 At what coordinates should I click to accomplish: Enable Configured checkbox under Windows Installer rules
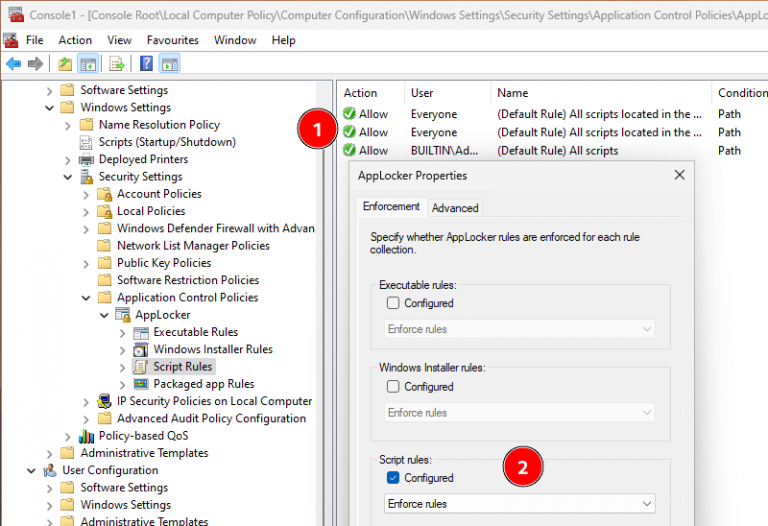click(393, 386)
